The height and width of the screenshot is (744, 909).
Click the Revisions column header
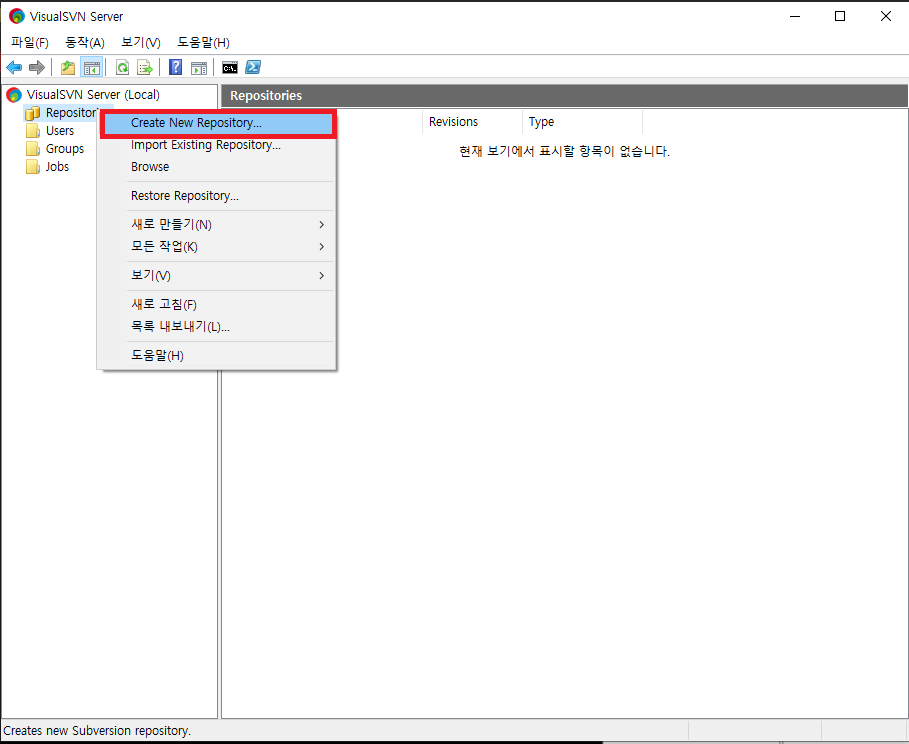coord(472,122)
